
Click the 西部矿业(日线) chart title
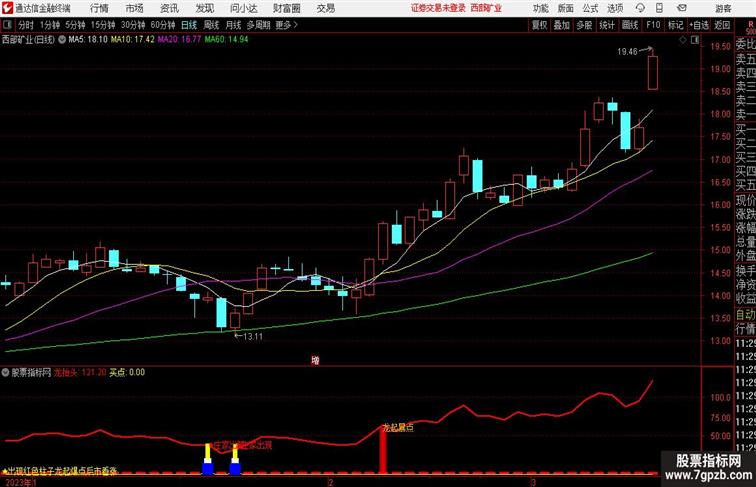pyautogui.click(x=28, y=40)
